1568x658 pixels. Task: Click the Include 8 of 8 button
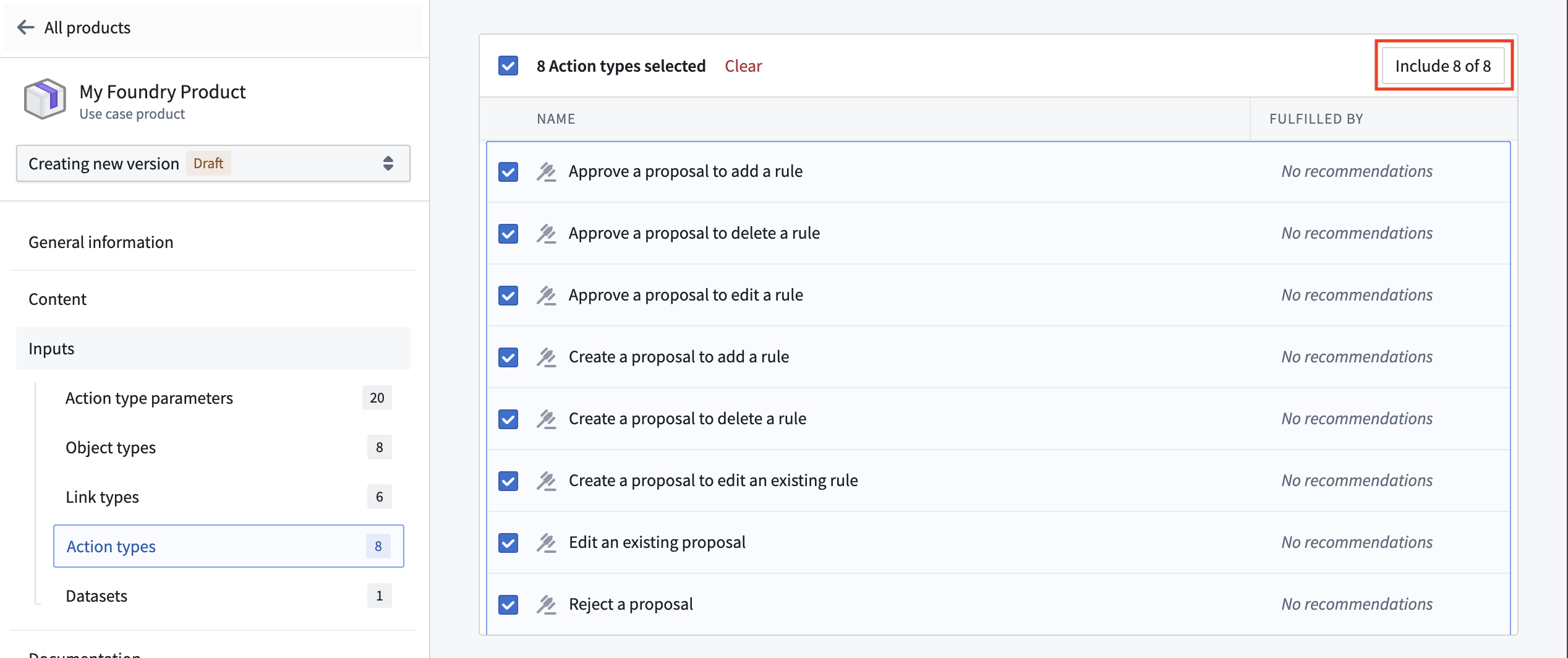point(1443,66)
